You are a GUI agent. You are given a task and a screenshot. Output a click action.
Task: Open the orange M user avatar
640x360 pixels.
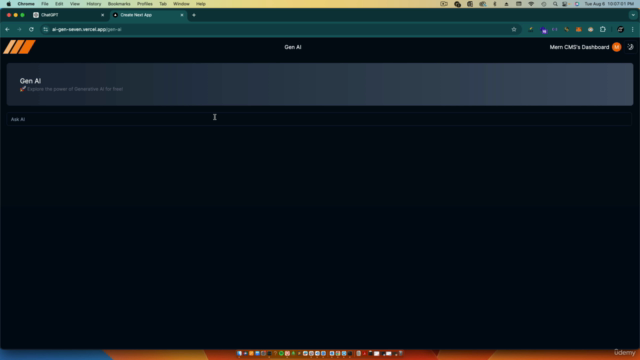point(616,47)
